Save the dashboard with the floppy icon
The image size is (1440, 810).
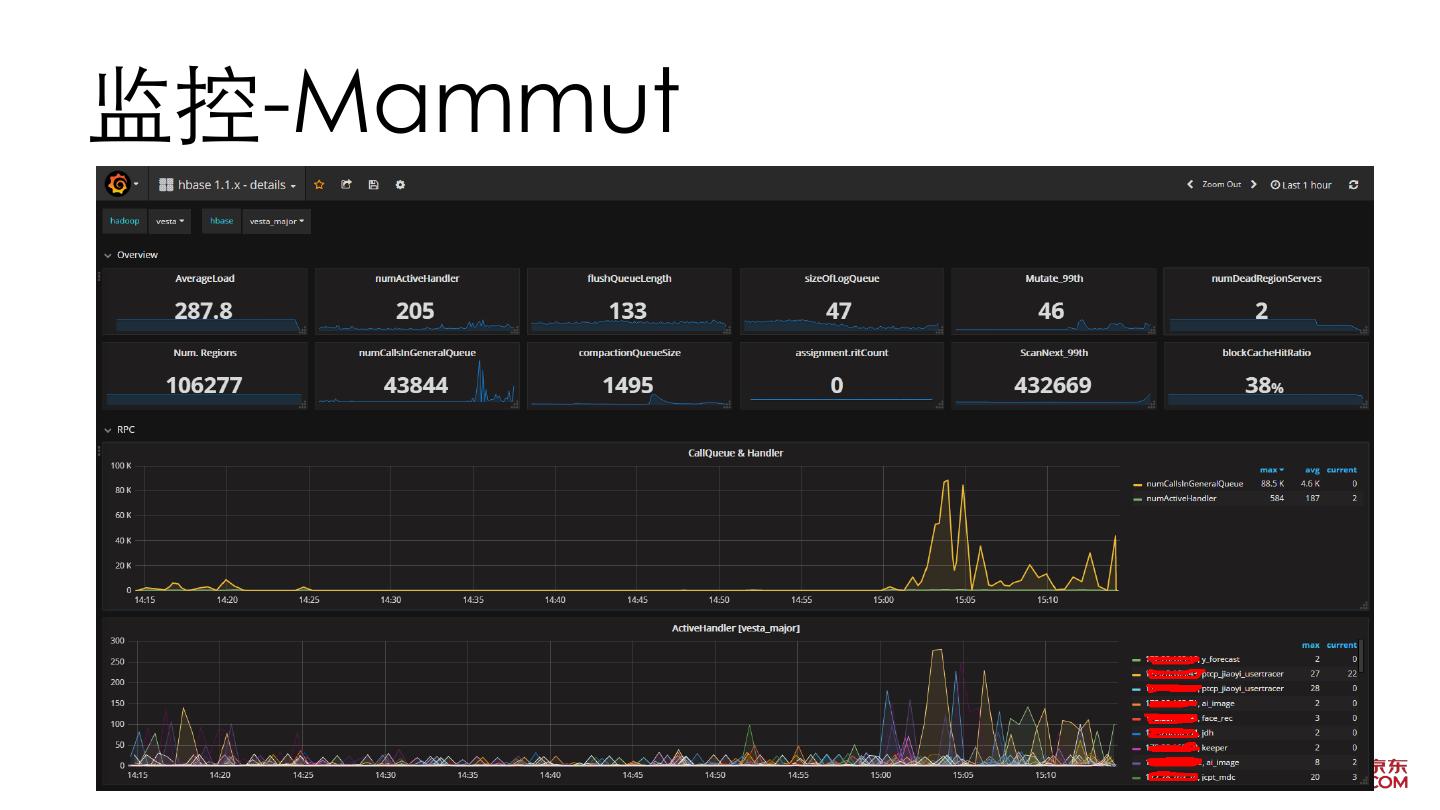tap(373, 185)
